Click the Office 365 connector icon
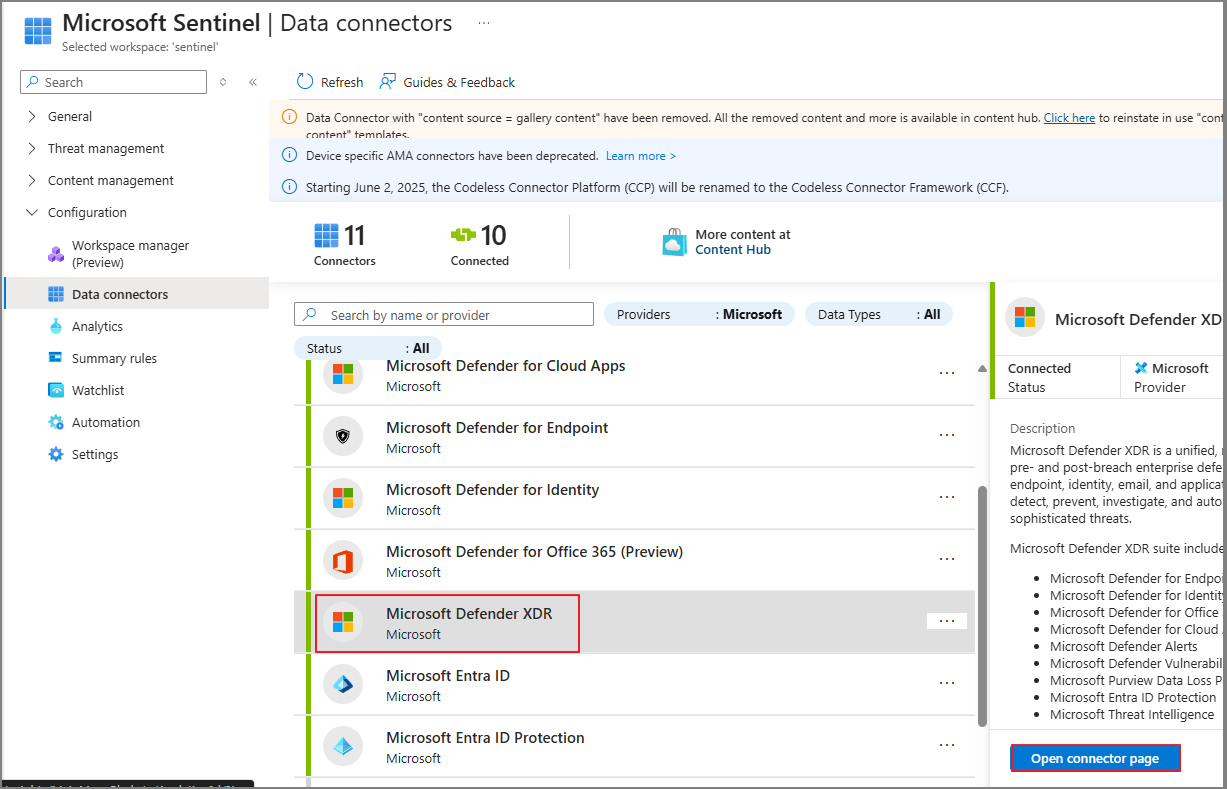The height and width of the screenshot is (789, 1227). click(x=343, y=560)
